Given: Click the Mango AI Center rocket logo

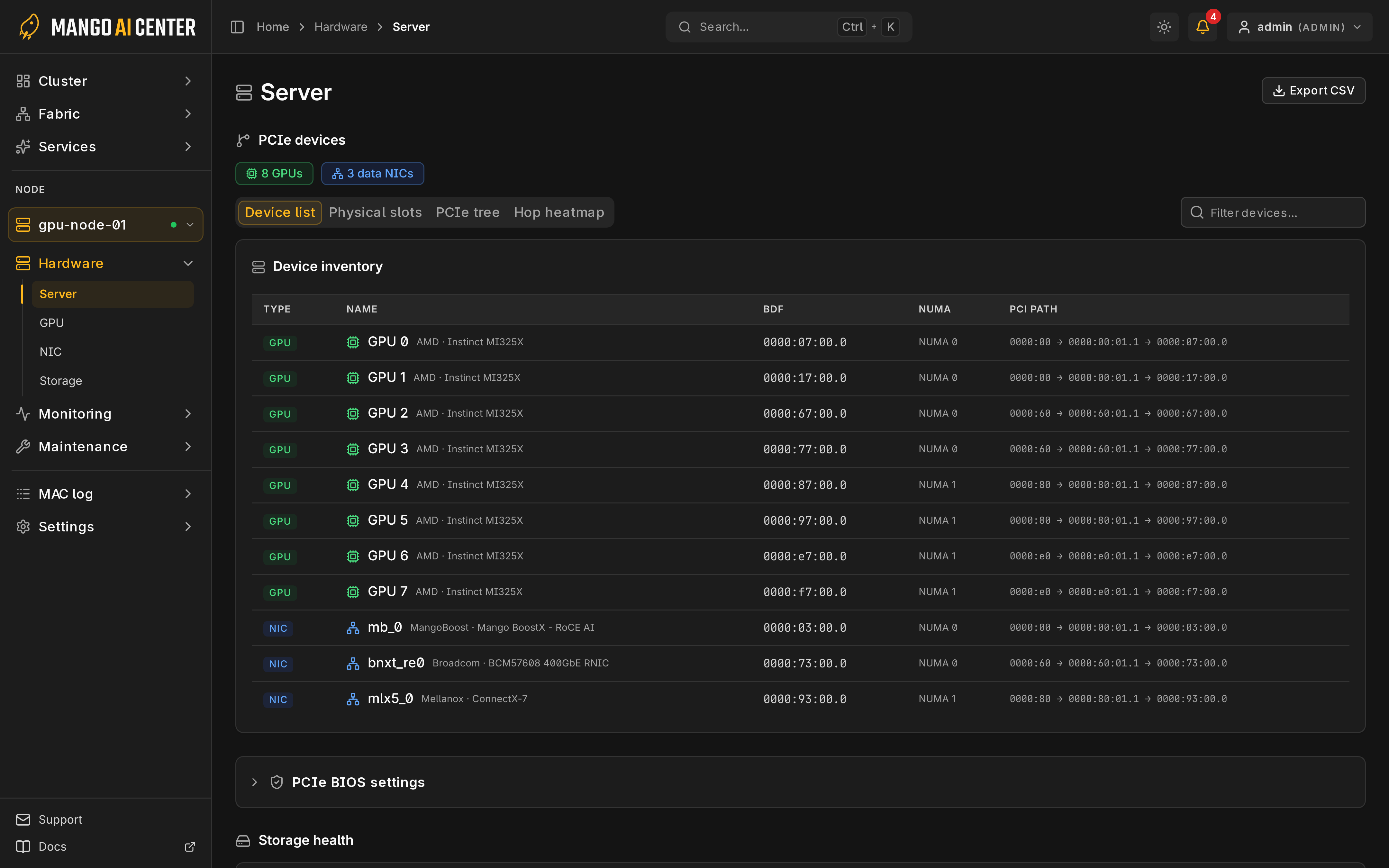Looking at the screenshot, I should coord(29,27).
